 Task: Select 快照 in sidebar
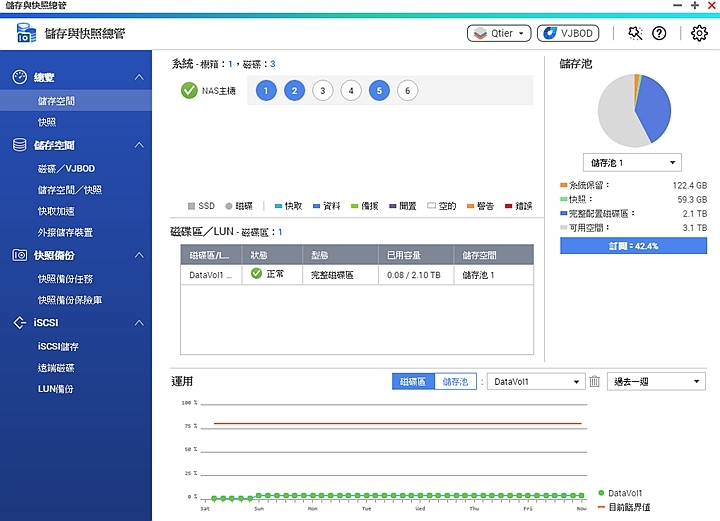point(47,122)
